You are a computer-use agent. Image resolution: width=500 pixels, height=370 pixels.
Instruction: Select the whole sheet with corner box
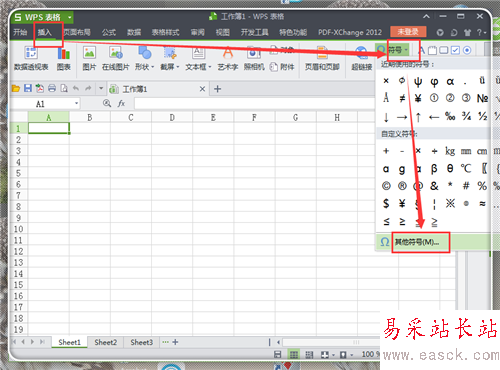click(x=19, y=117)
